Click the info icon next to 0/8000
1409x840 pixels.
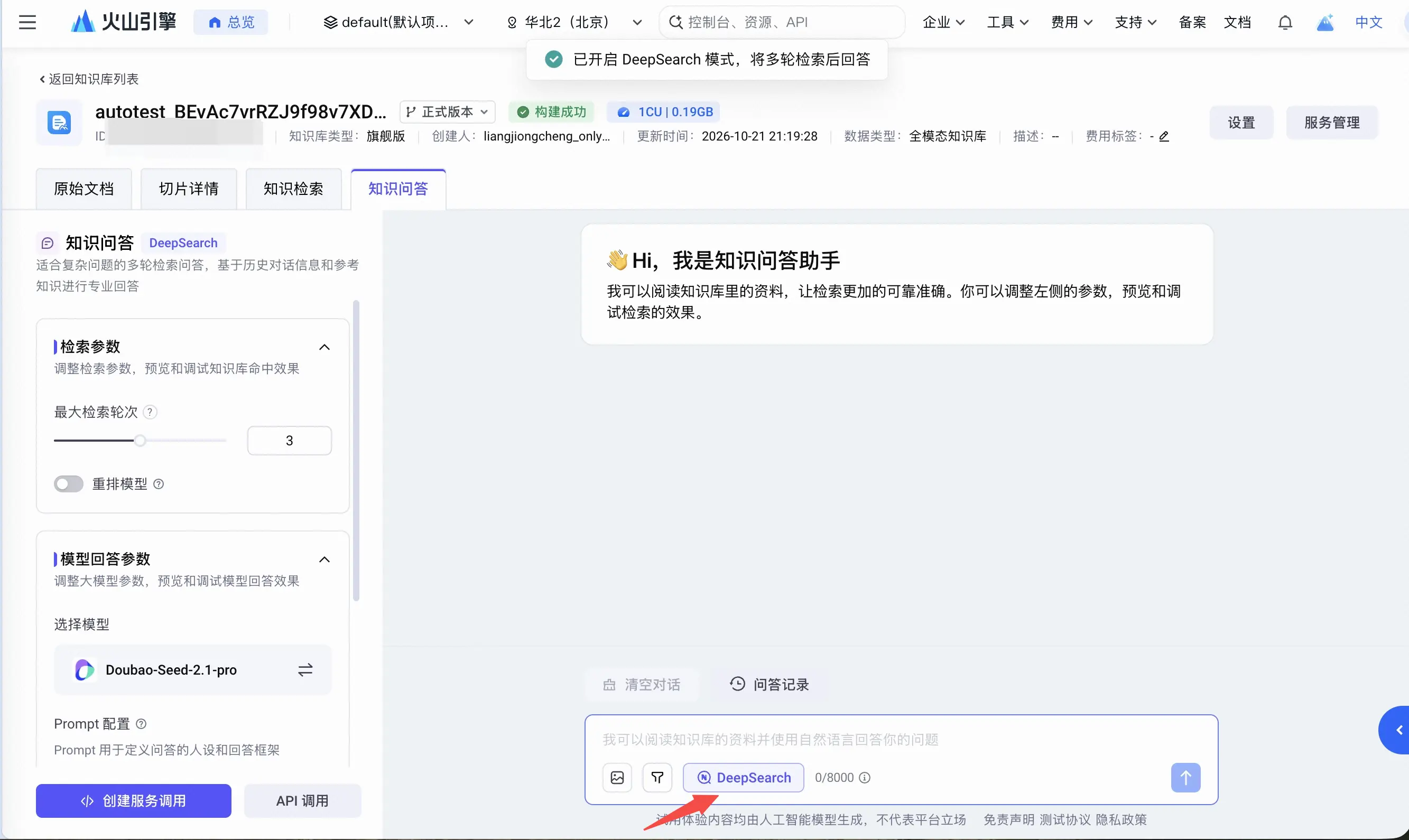[865, 778]
